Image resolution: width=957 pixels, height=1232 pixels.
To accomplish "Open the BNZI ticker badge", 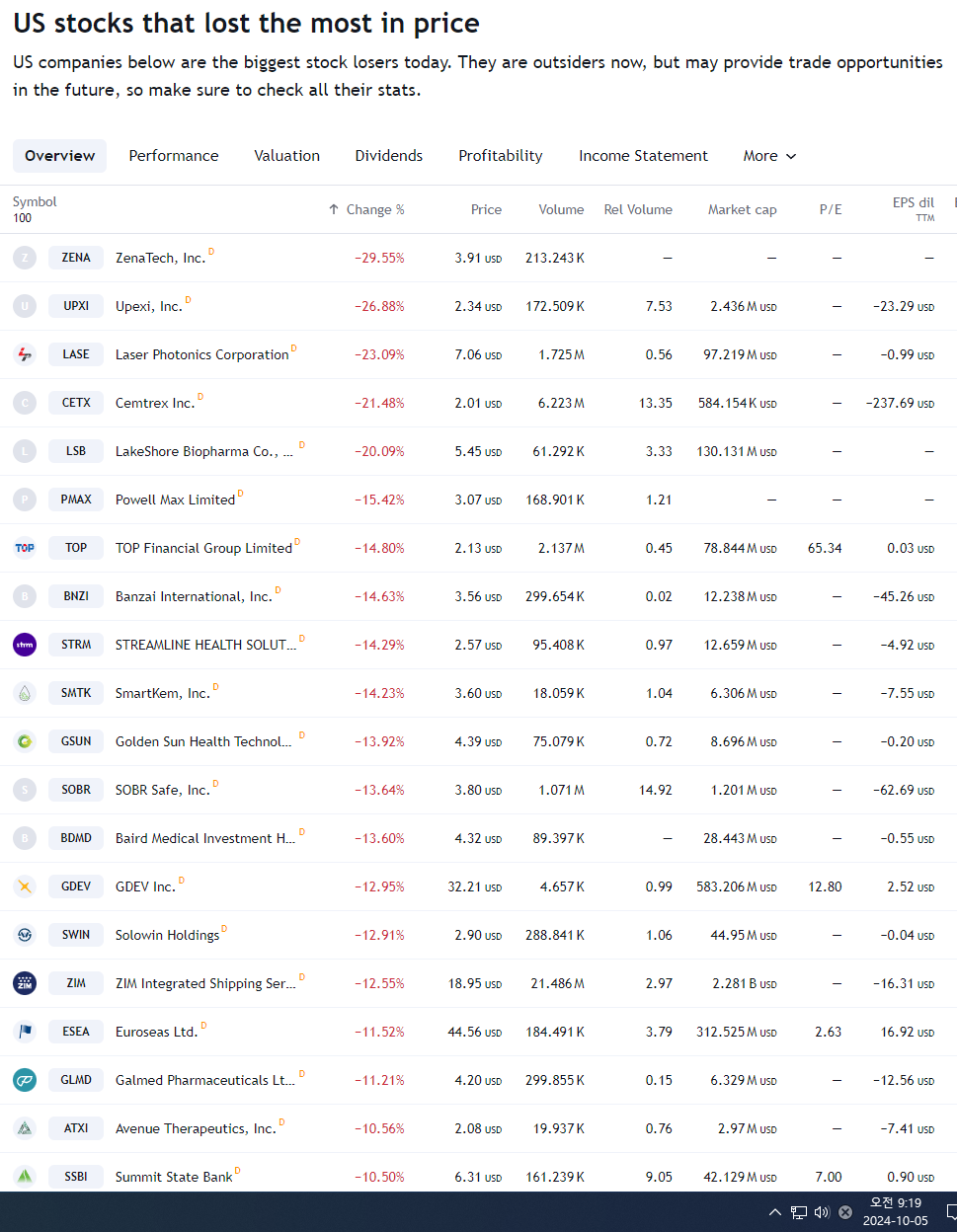I will point(76,596).
